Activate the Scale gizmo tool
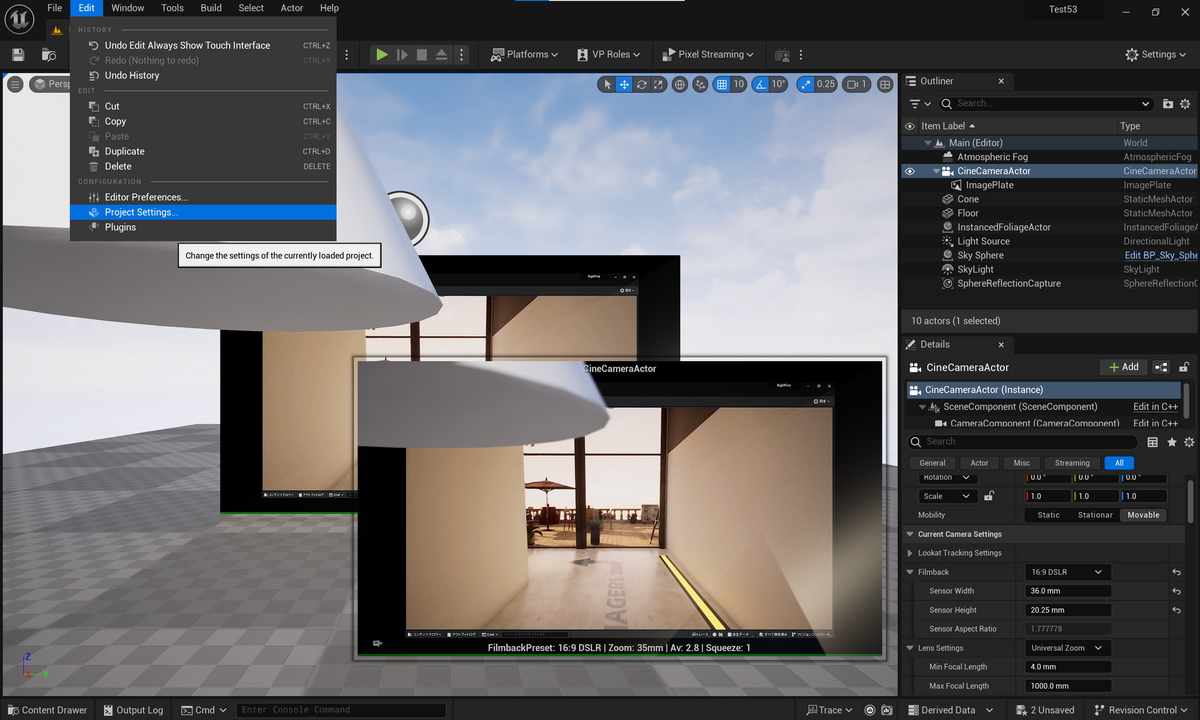Image resolution: width=1200 pixels, height=720 pixels. tap(659, 85)
